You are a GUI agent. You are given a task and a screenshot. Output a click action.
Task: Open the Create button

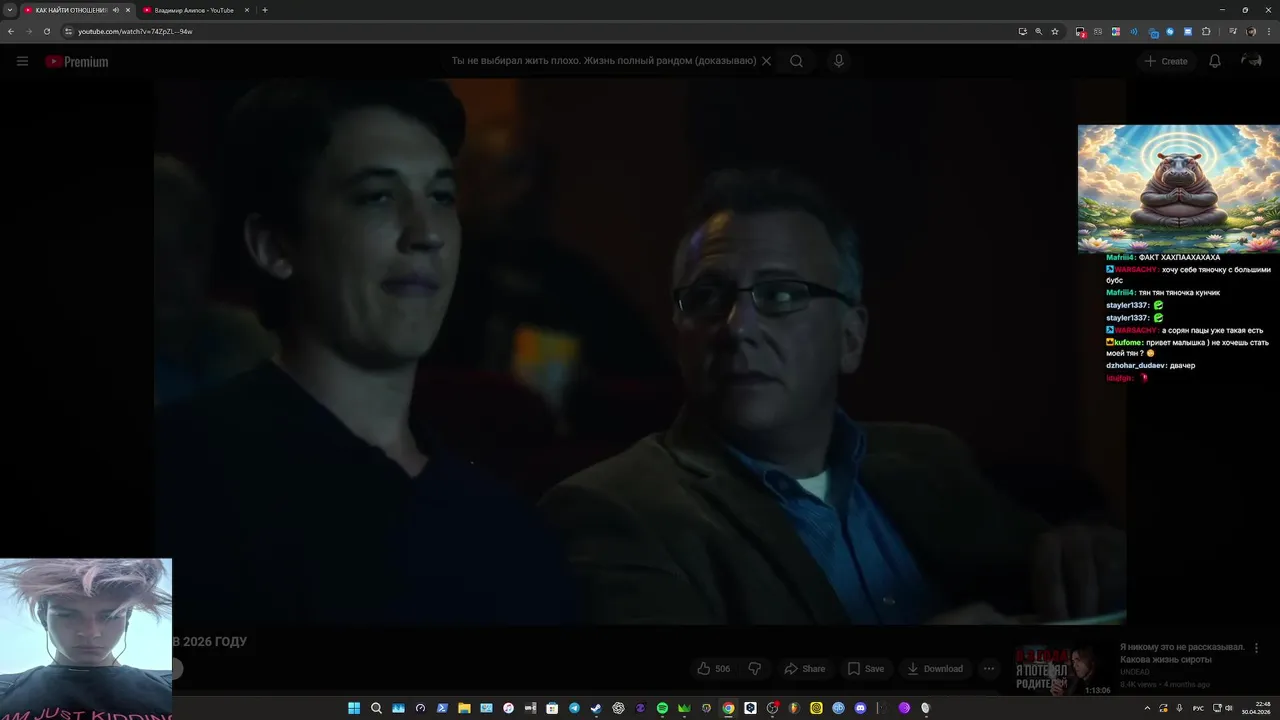(x=1166, y=61)
